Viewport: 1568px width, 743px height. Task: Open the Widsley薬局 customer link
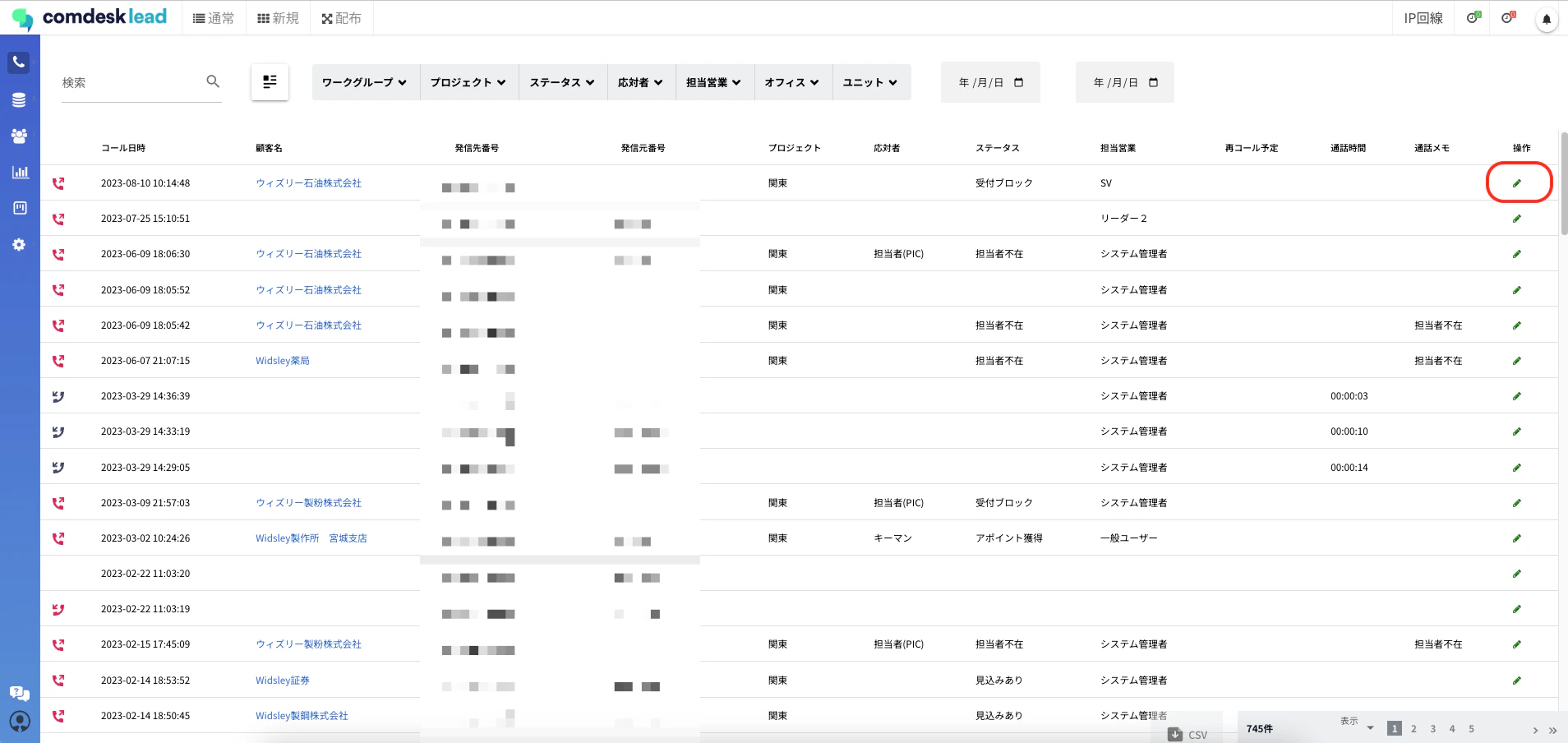coord(283,361)
